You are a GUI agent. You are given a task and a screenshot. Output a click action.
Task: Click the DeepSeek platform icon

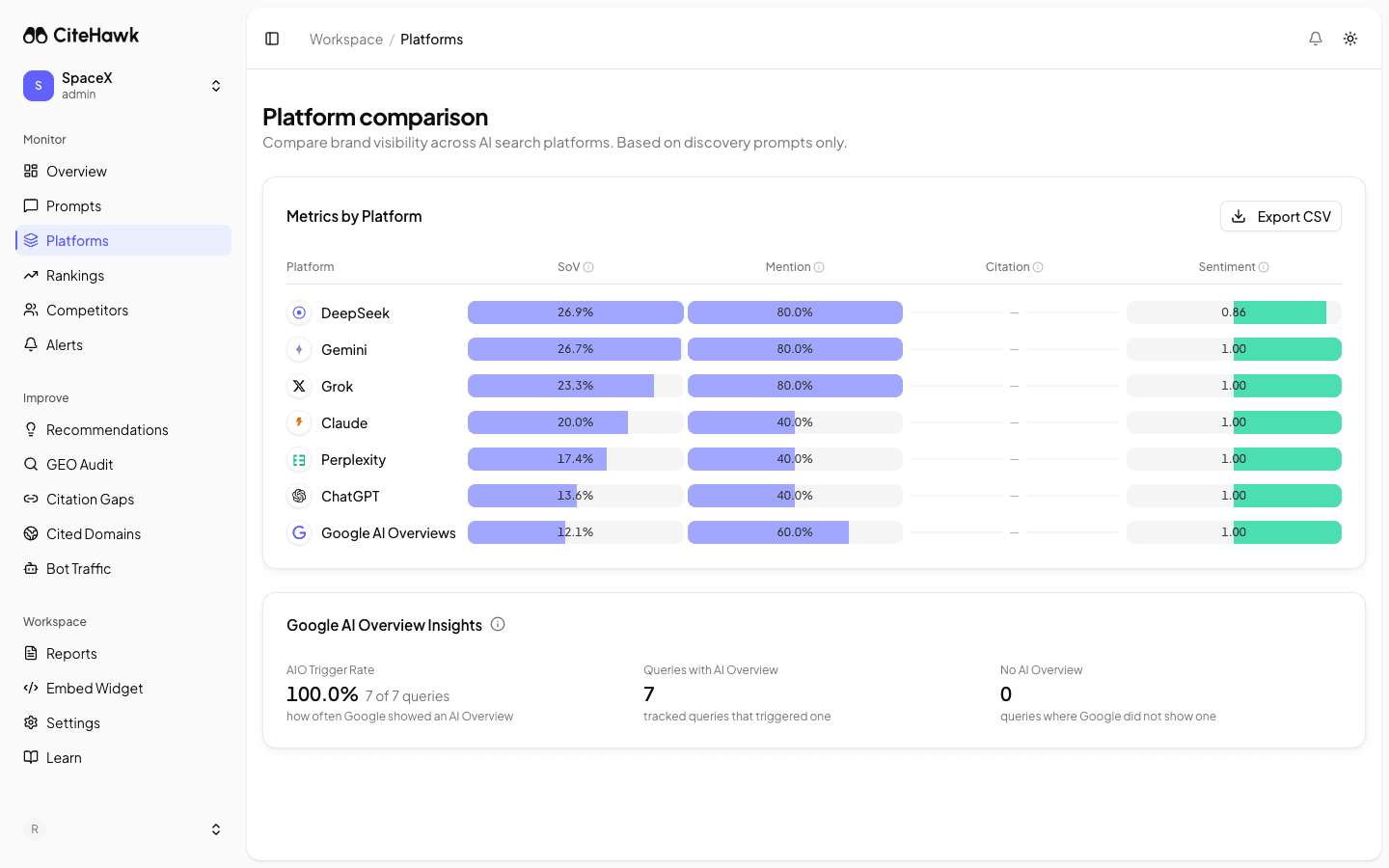pyautogui.click(x=299, y=312)
